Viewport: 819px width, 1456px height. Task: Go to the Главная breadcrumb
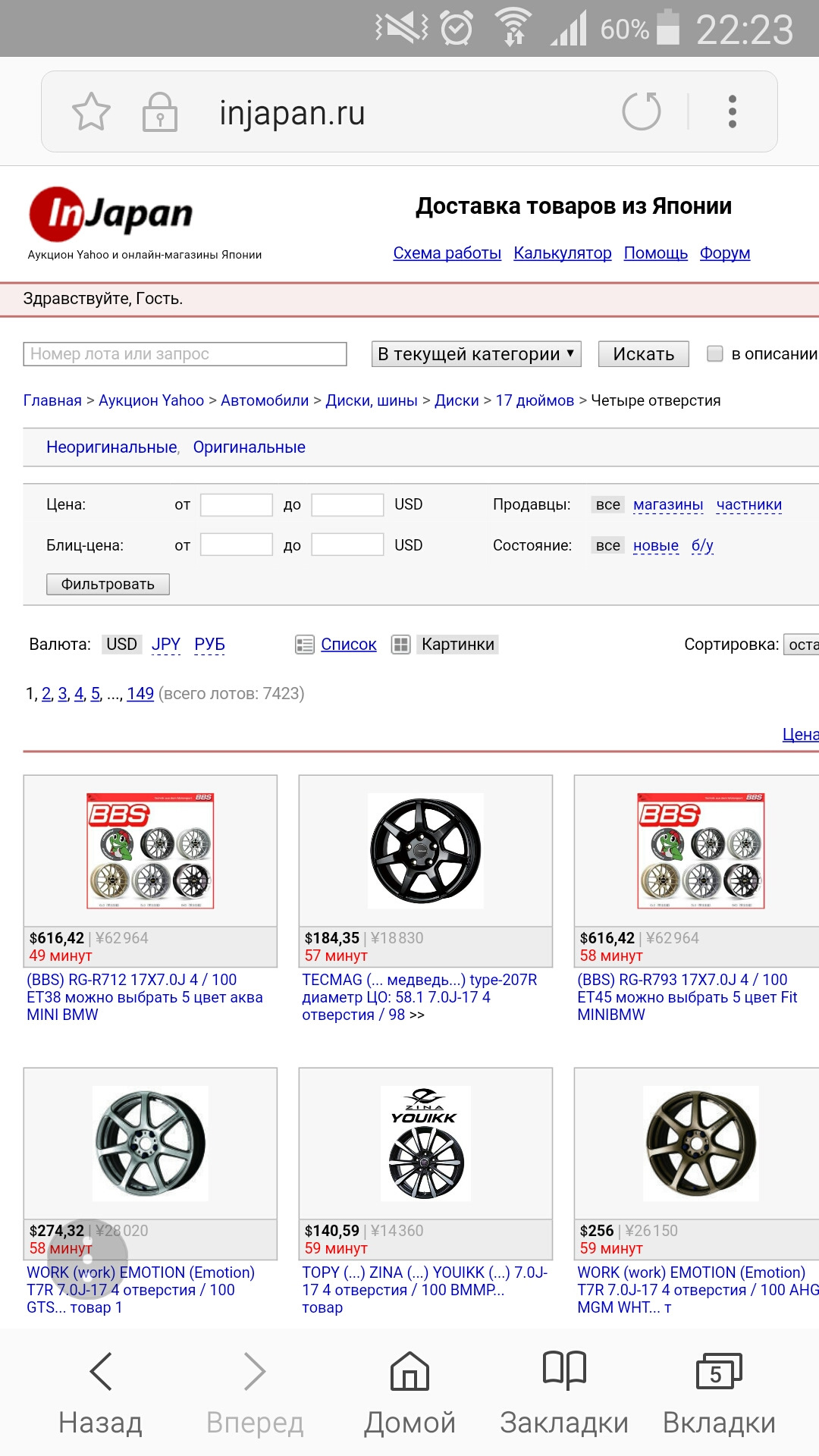52,400
